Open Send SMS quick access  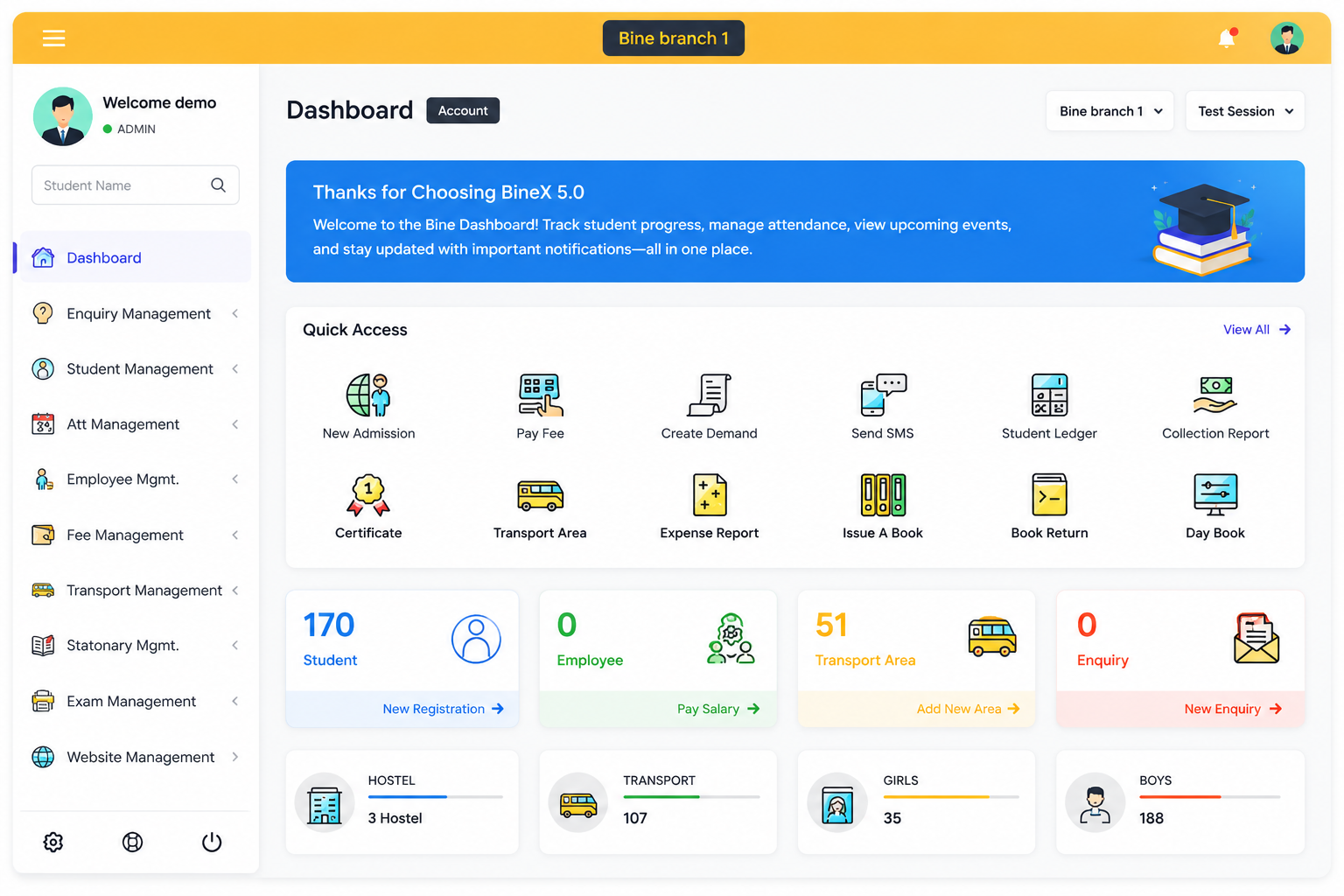(x=882, y=407)
